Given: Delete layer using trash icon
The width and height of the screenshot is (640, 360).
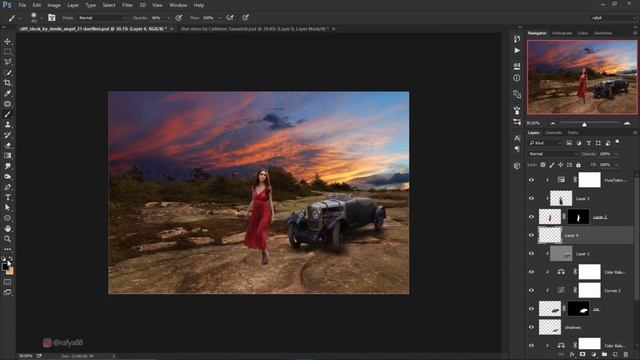Looking at the screenshot, I should 626,355.
